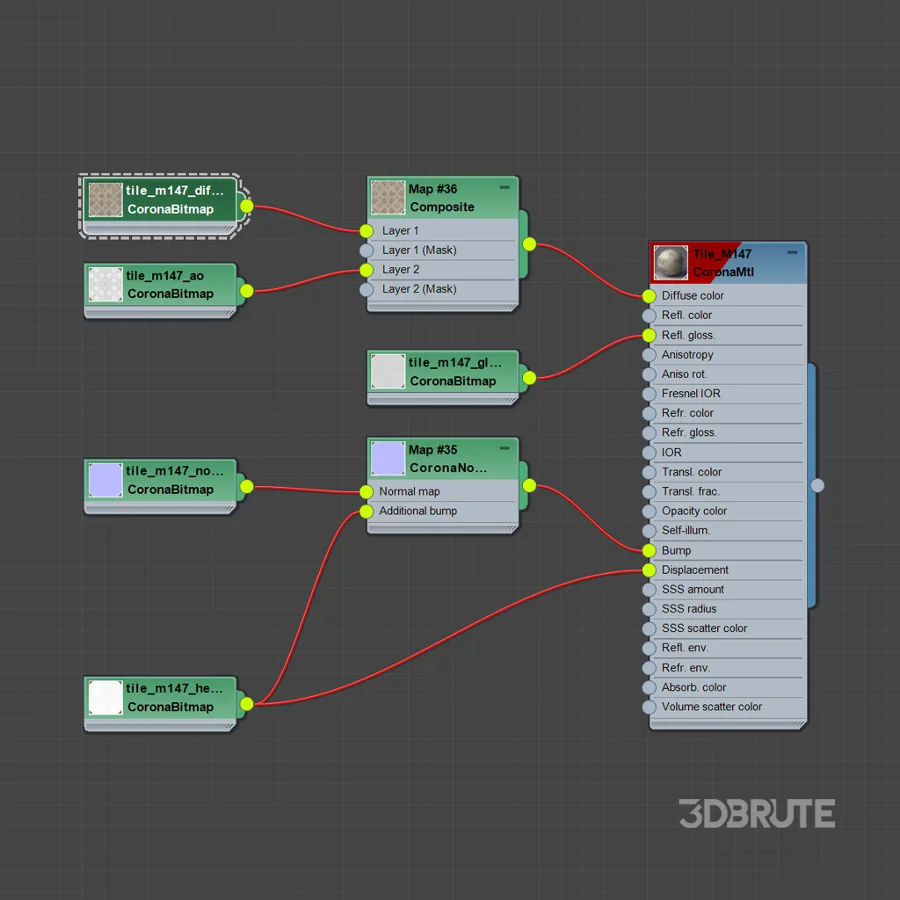Collapse the Tile_M147 CoronaMtl node

[x=792, y=252]
